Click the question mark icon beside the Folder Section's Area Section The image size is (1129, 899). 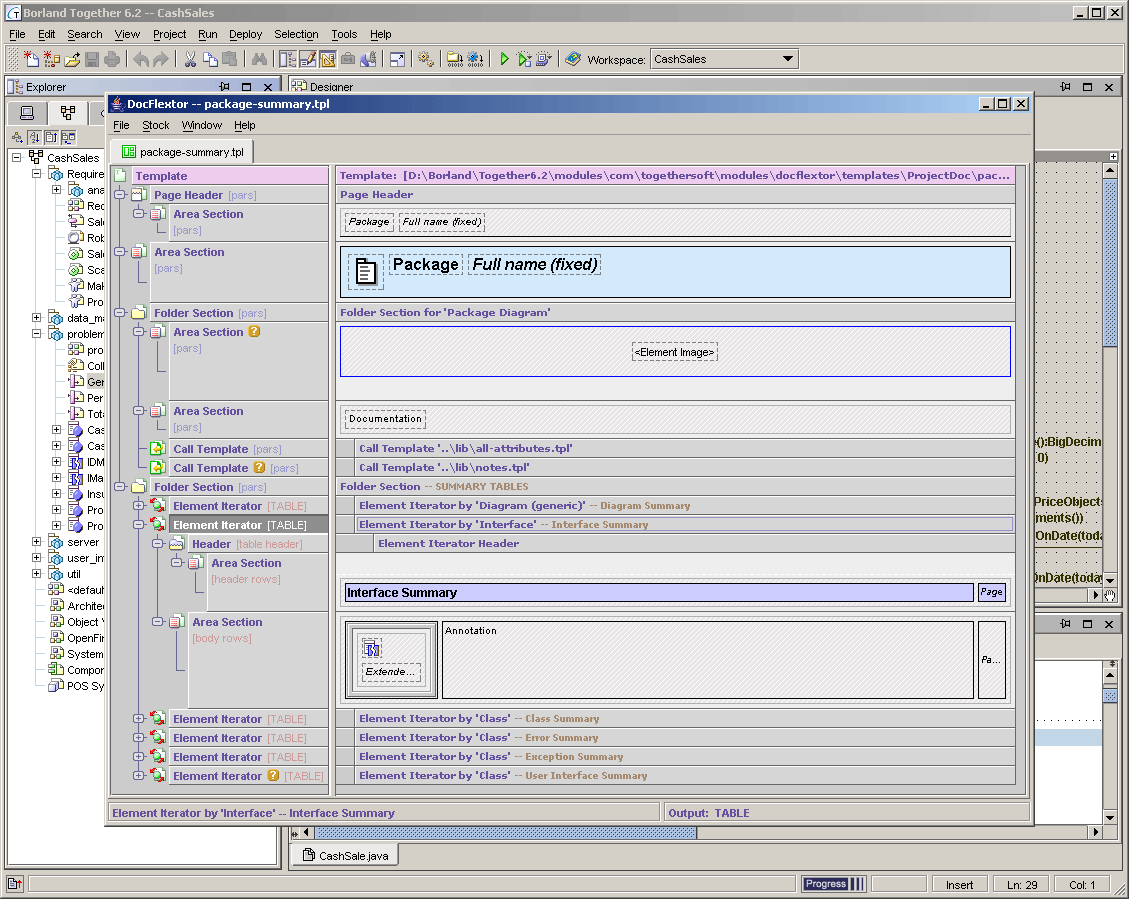[254, 332]
